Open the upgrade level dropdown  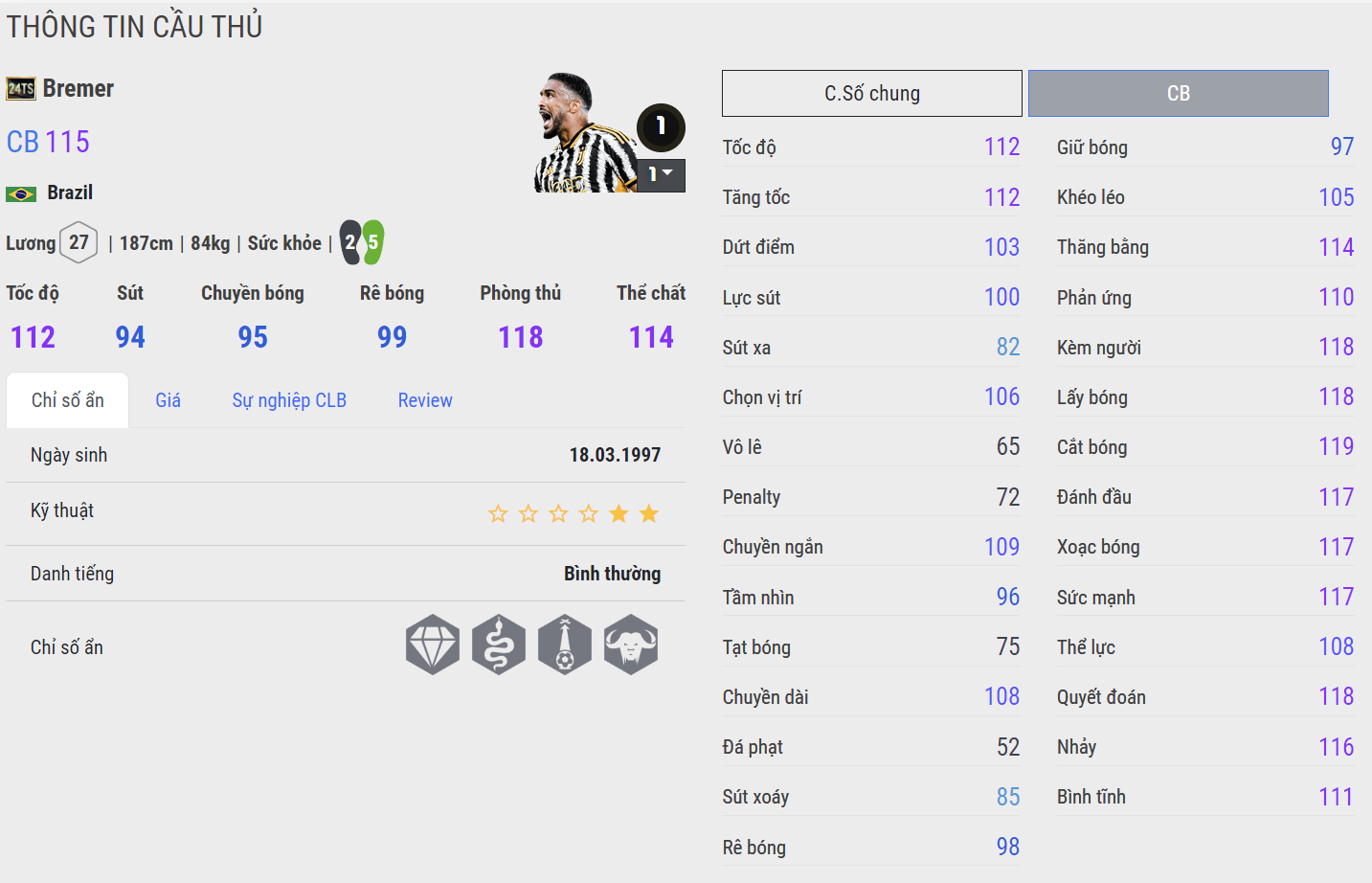pyautogui.click(x=662, y=175)
